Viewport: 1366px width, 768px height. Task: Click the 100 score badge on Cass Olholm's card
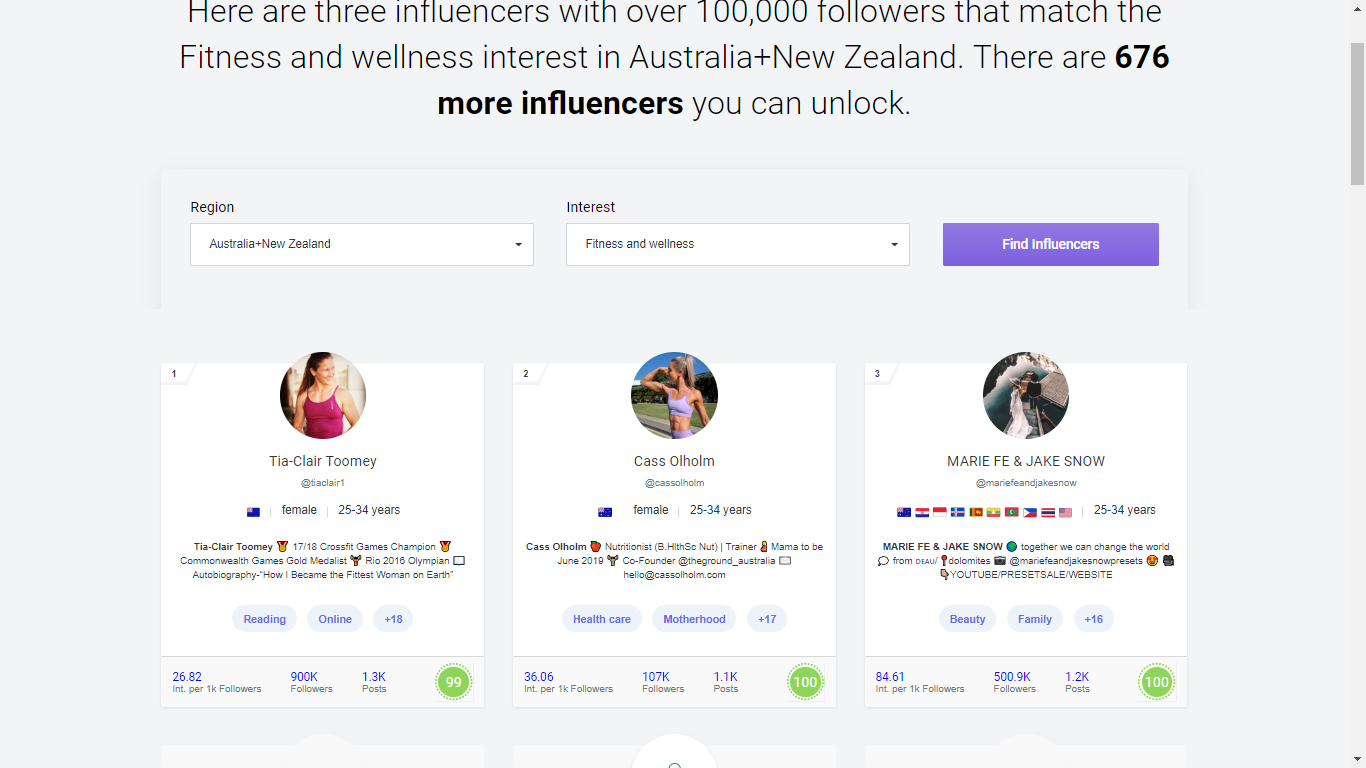click(805, 682)
